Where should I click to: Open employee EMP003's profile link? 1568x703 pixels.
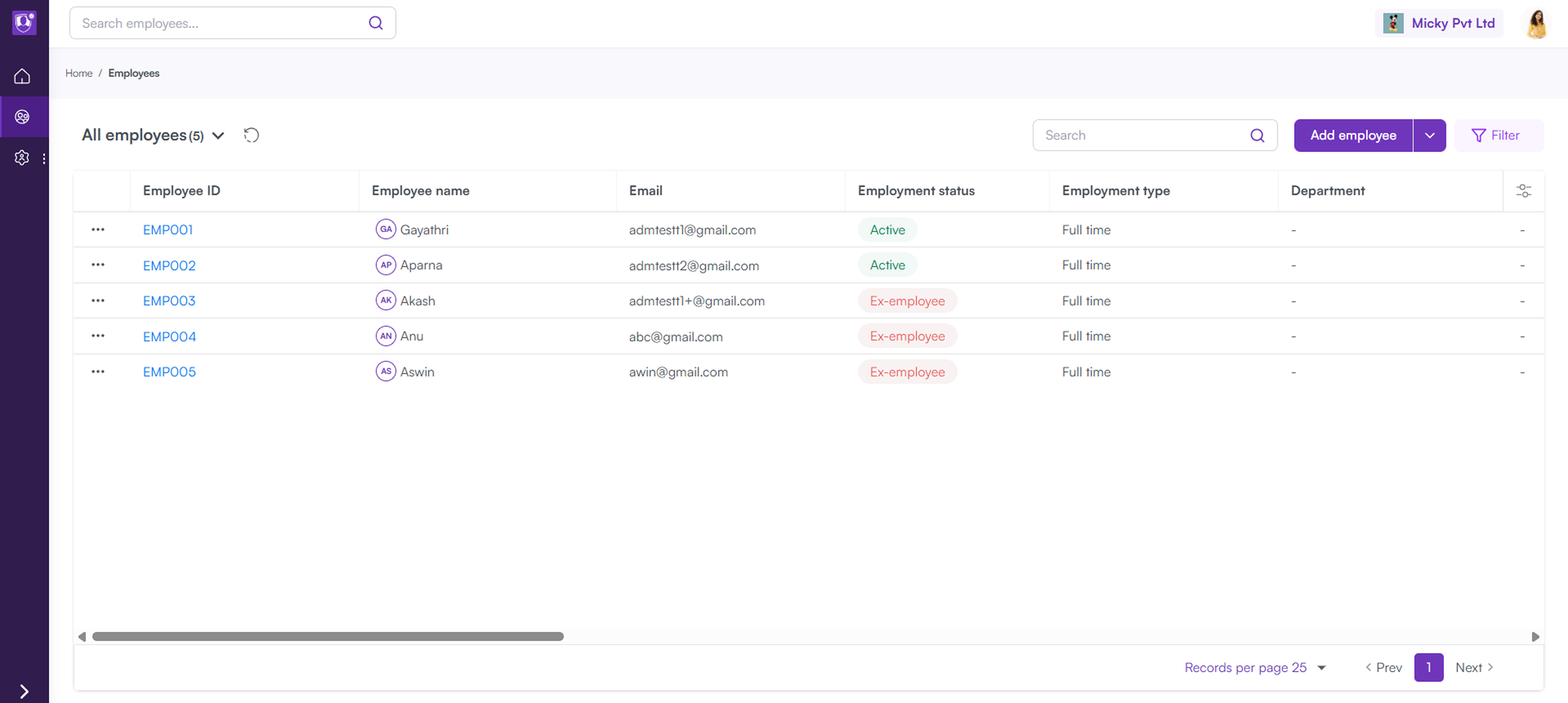[x=169, y=300]
